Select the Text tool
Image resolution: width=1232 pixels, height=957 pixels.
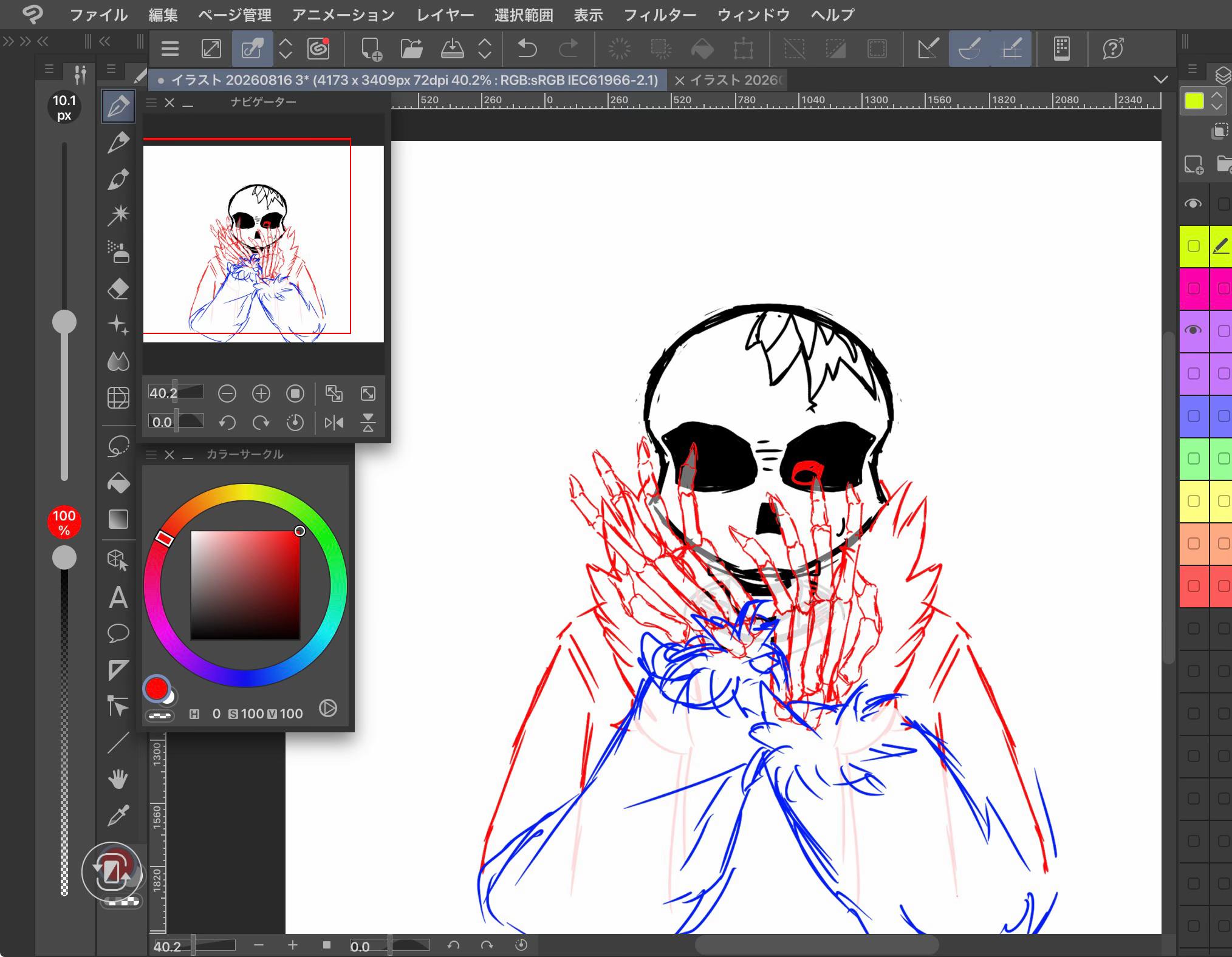118,598
